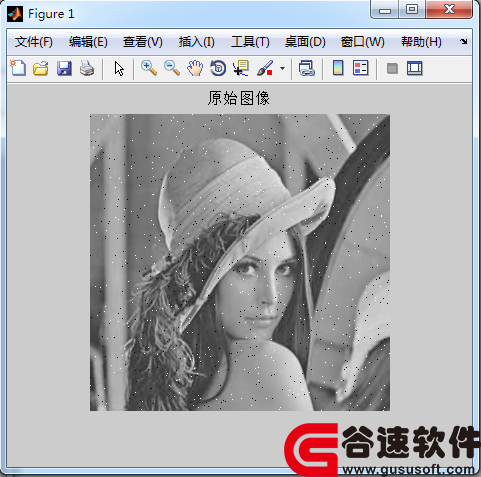
Task: Click the Link Plot icon
Action: (307, 68)
